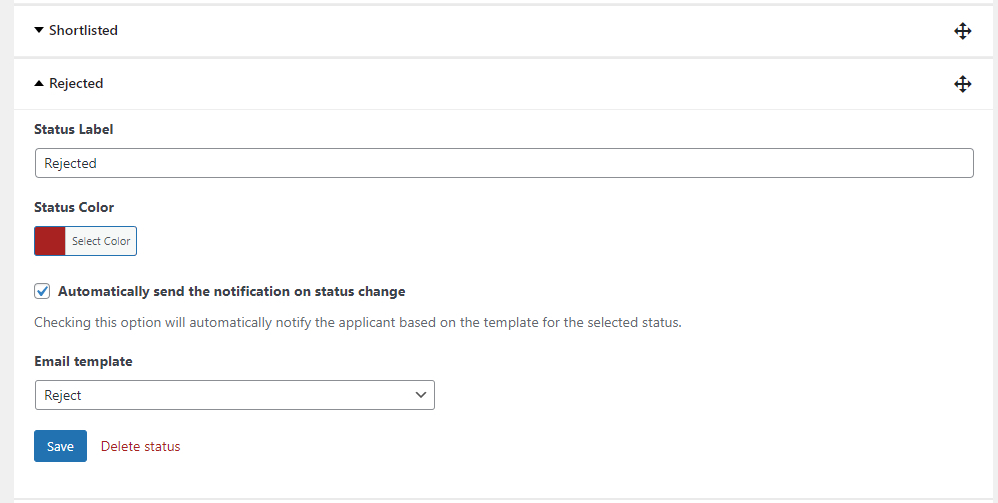The height and width of the screenshot is (503, 998).
Task: Click the move handle icon for Rejected
Action: [x=962, y=83]
